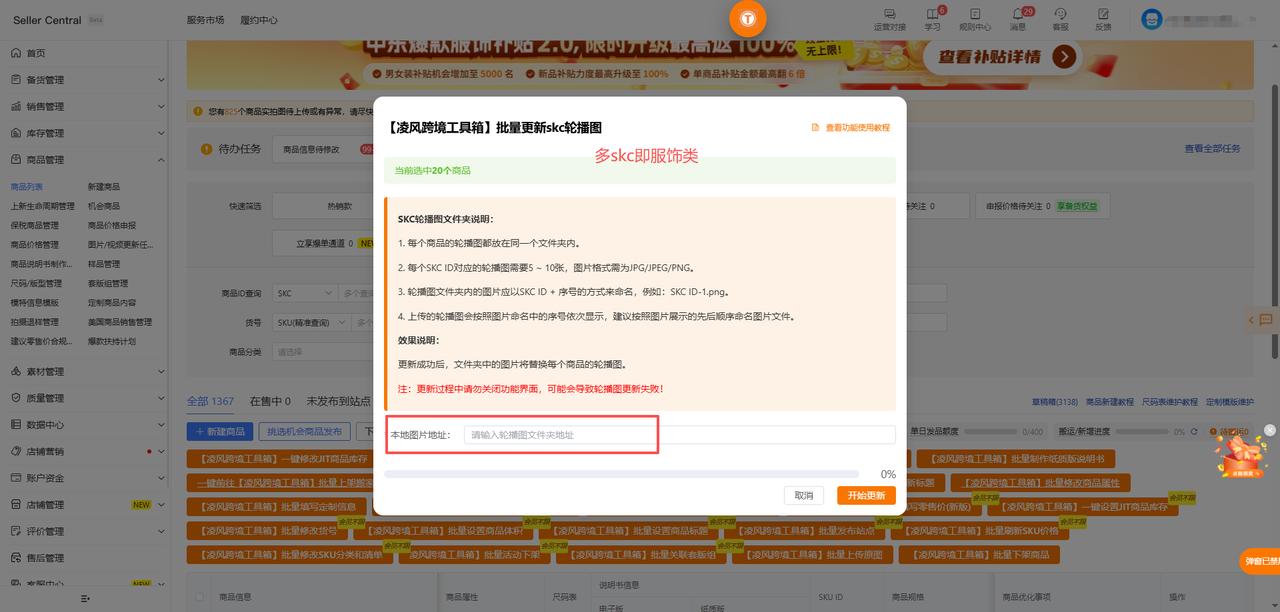
Task: Click 批量制作纸质版说明书 toolbox button
Action: click(x=1015, y=459)
